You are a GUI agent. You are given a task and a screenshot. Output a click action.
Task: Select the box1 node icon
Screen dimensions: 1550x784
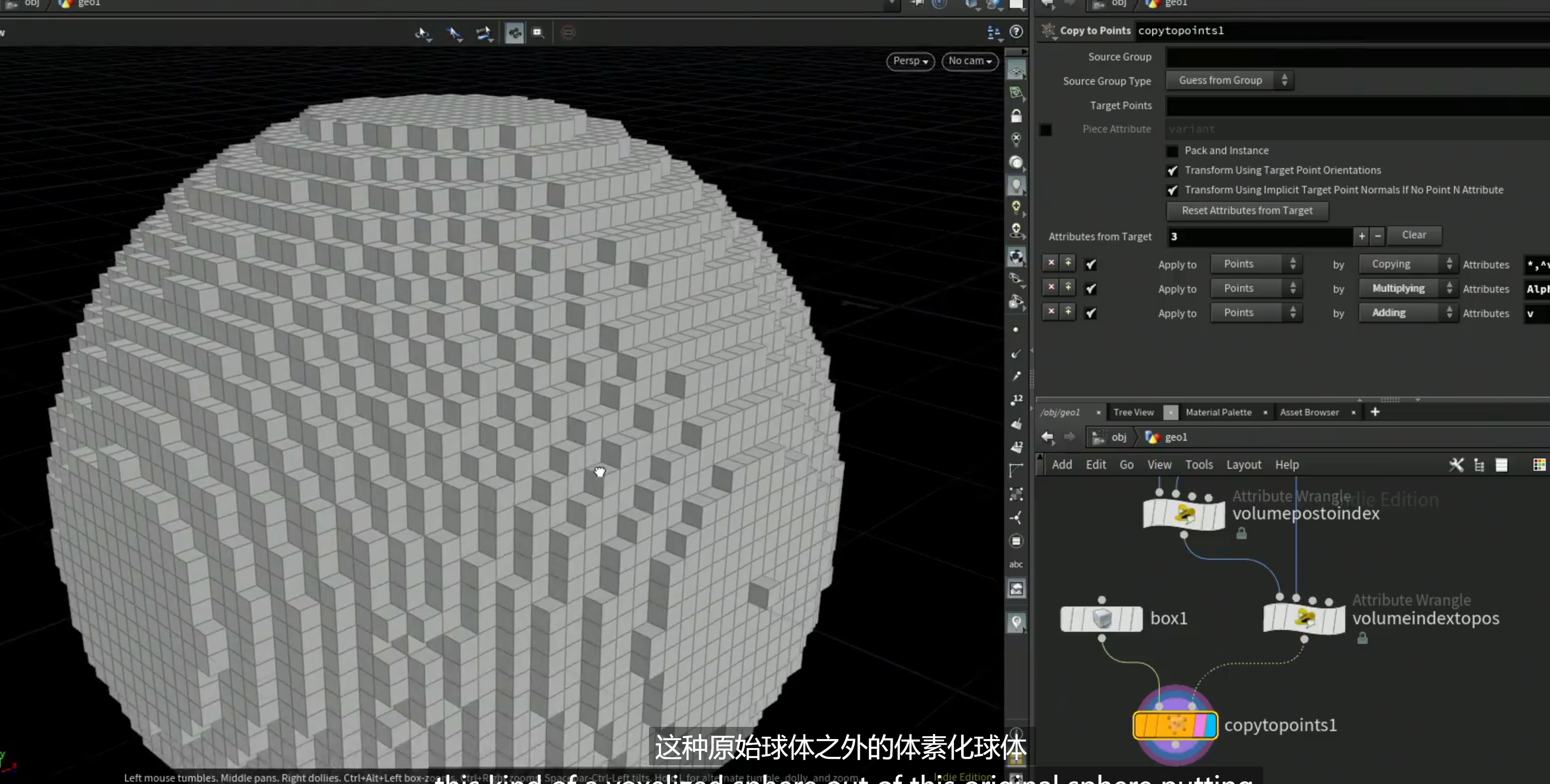(1101, 619)
